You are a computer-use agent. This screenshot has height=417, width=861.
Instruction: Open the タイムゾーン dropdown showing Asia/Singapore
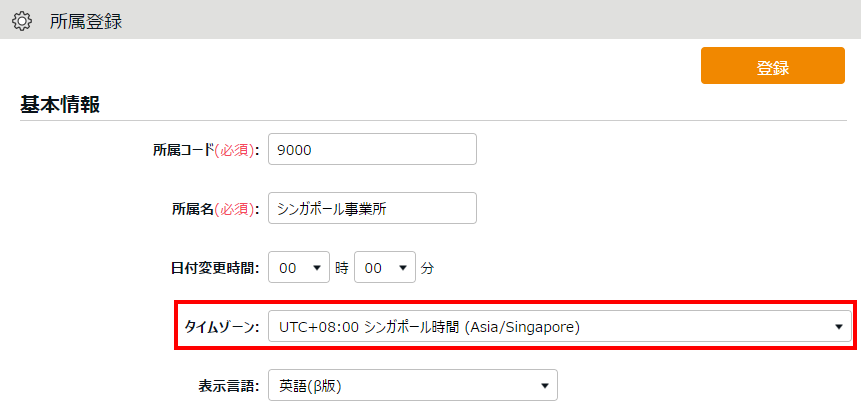pos(560,326)
